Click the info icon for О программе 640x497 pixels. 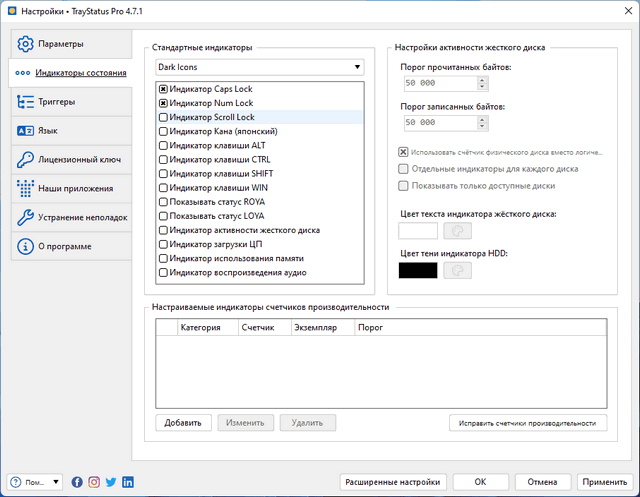click(x=27, y=246)
